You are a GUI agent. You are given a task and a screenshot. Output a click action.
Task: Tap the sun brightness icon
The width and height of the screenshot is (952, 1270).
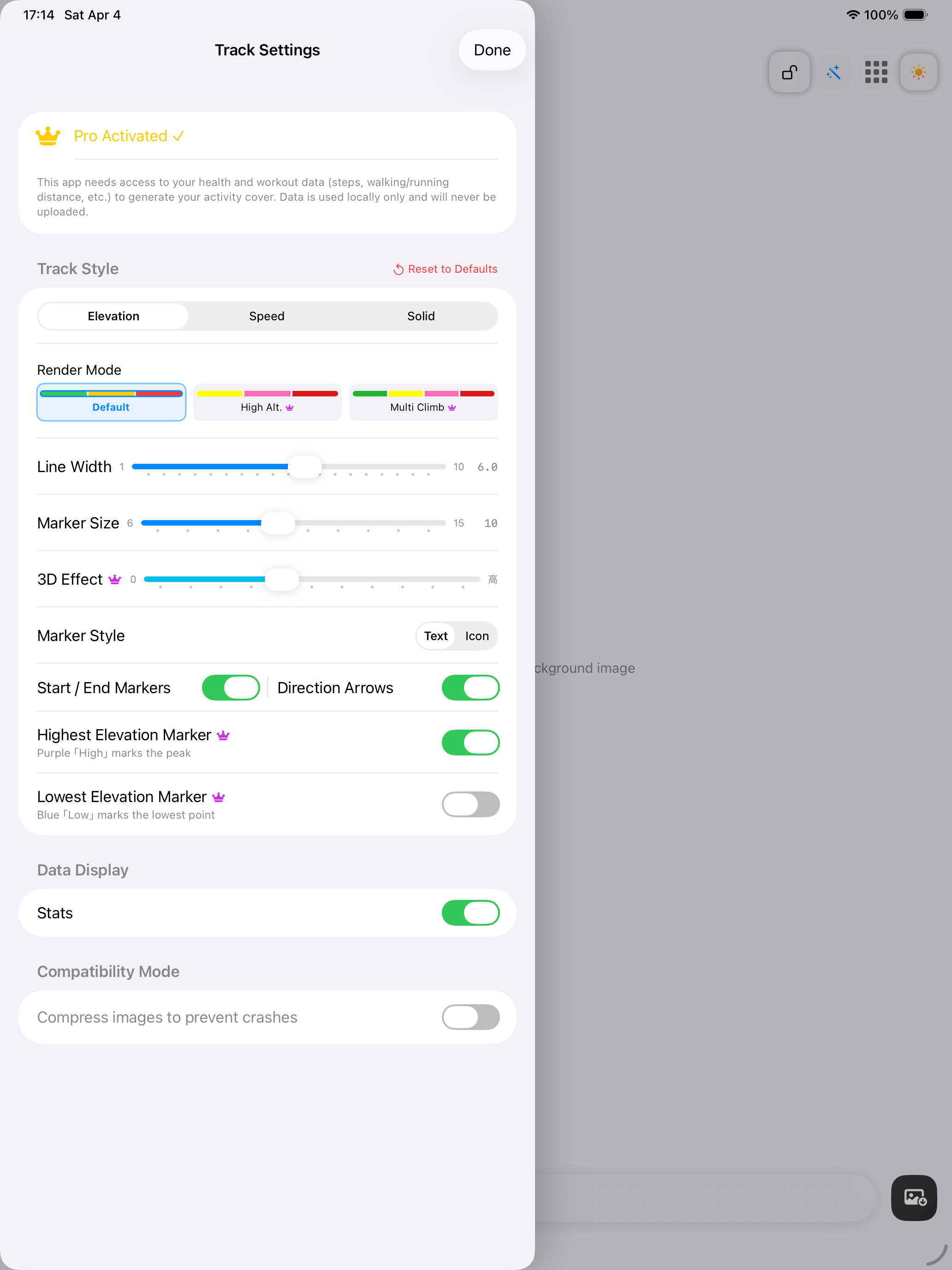coord(918,72)
